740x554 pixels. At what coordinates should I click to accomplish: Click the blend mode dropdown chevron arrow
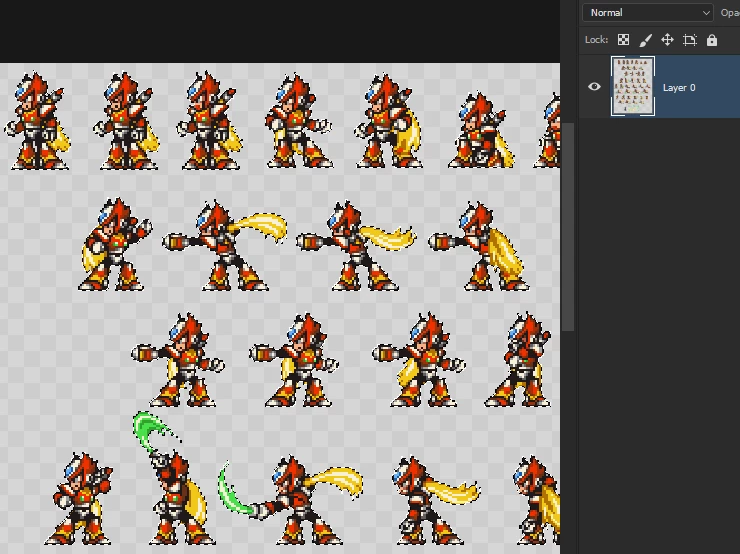click(706, 13)
